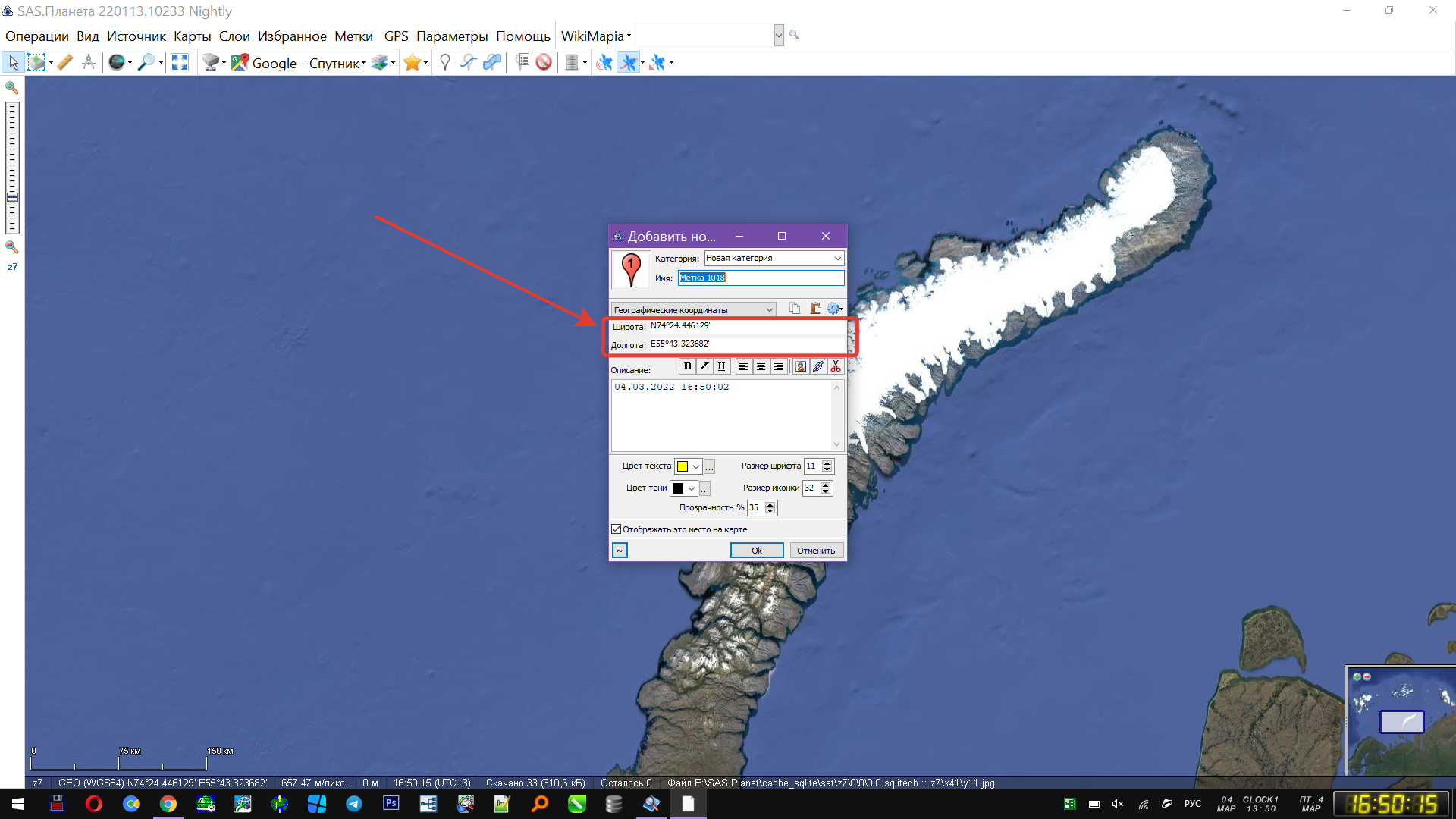The image size is (1456, 819).
Task: Click the red pin marker icon in dialog
Action: pyautogui.click(x=630, y=269)
